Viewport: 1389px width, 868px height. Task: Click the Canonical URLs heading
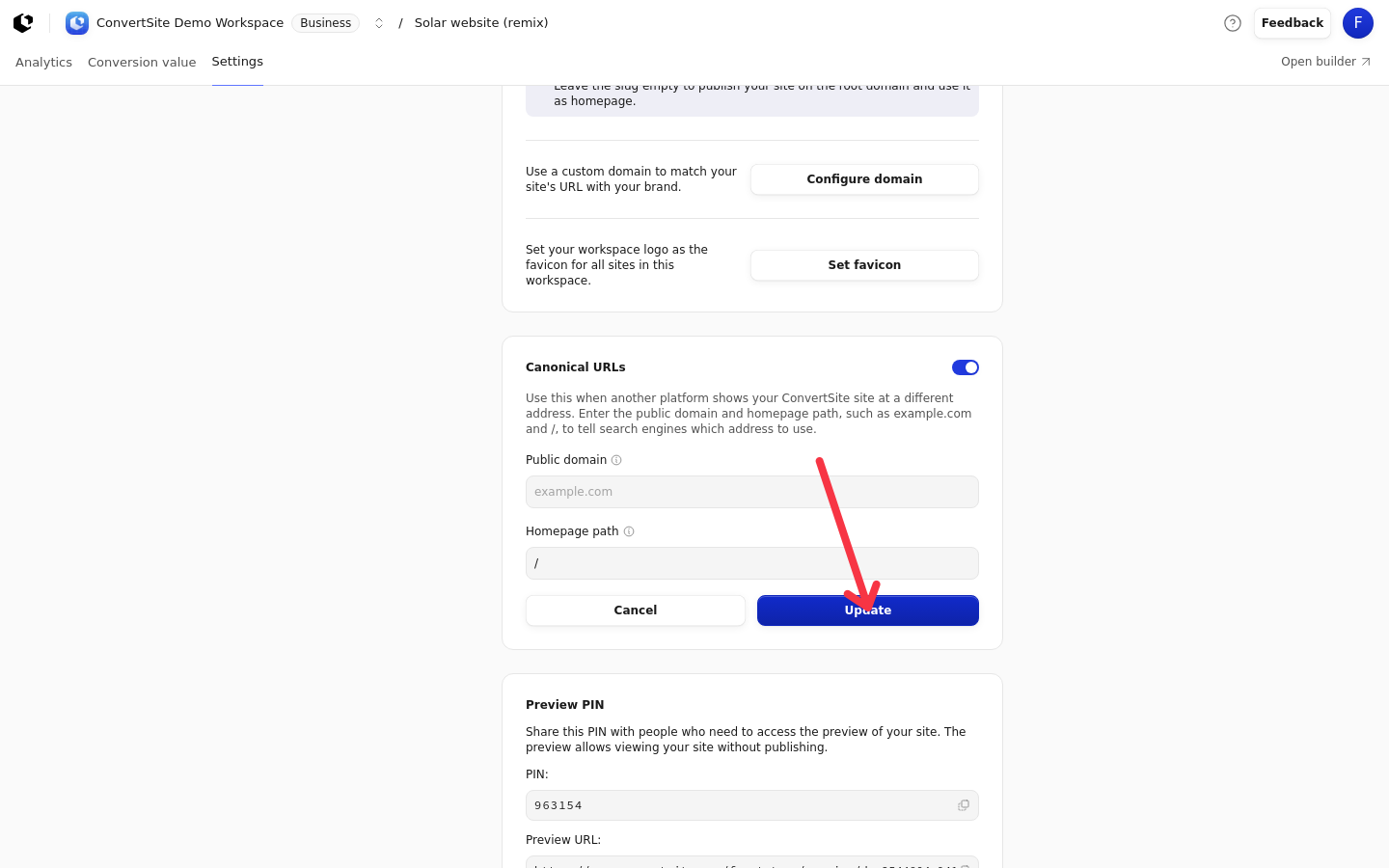coord(576,367)
